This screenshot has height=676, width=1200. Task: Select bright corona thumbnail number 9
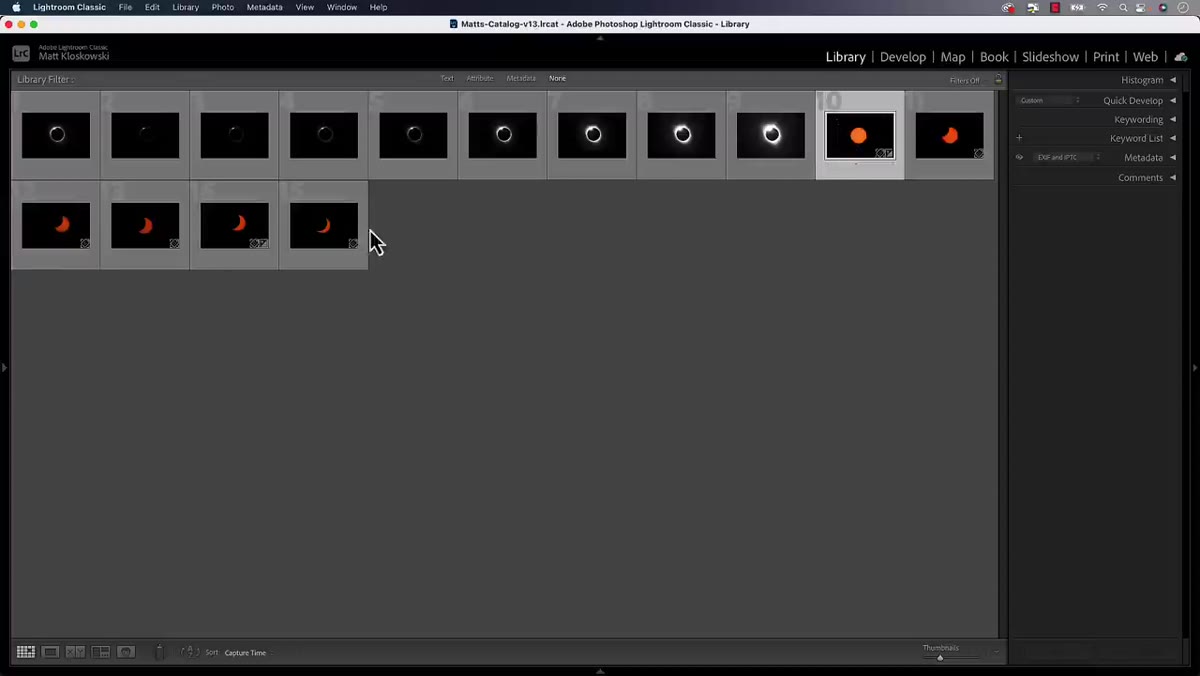771,135
